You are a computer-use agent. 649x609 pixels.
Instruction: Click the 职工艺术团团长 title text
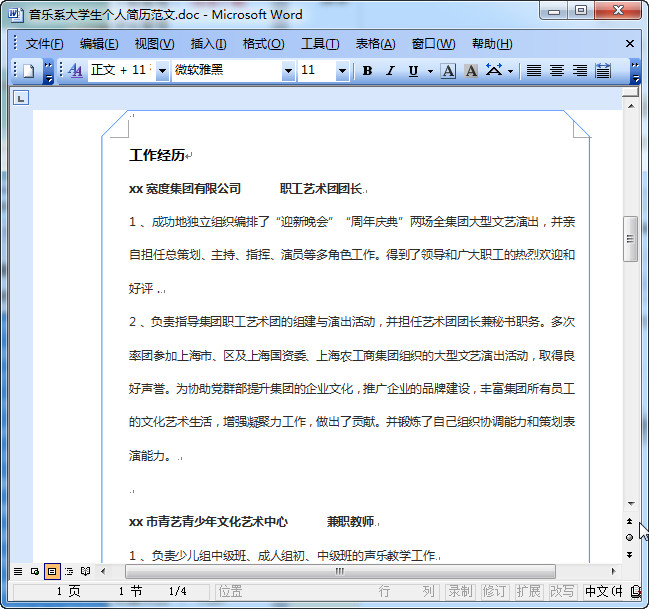(321, 189)
